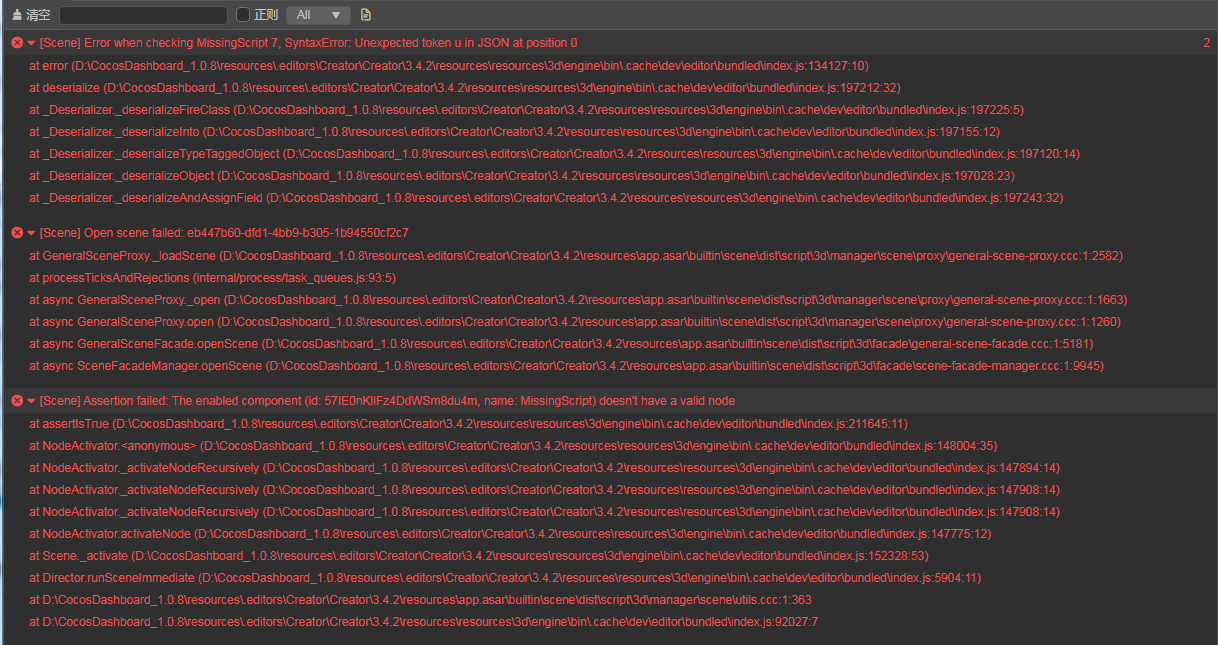Select the '_activateNodeRecursively' line ending 147894:14
Screen dimensions: 1218x645
click(x=544, y=468)
